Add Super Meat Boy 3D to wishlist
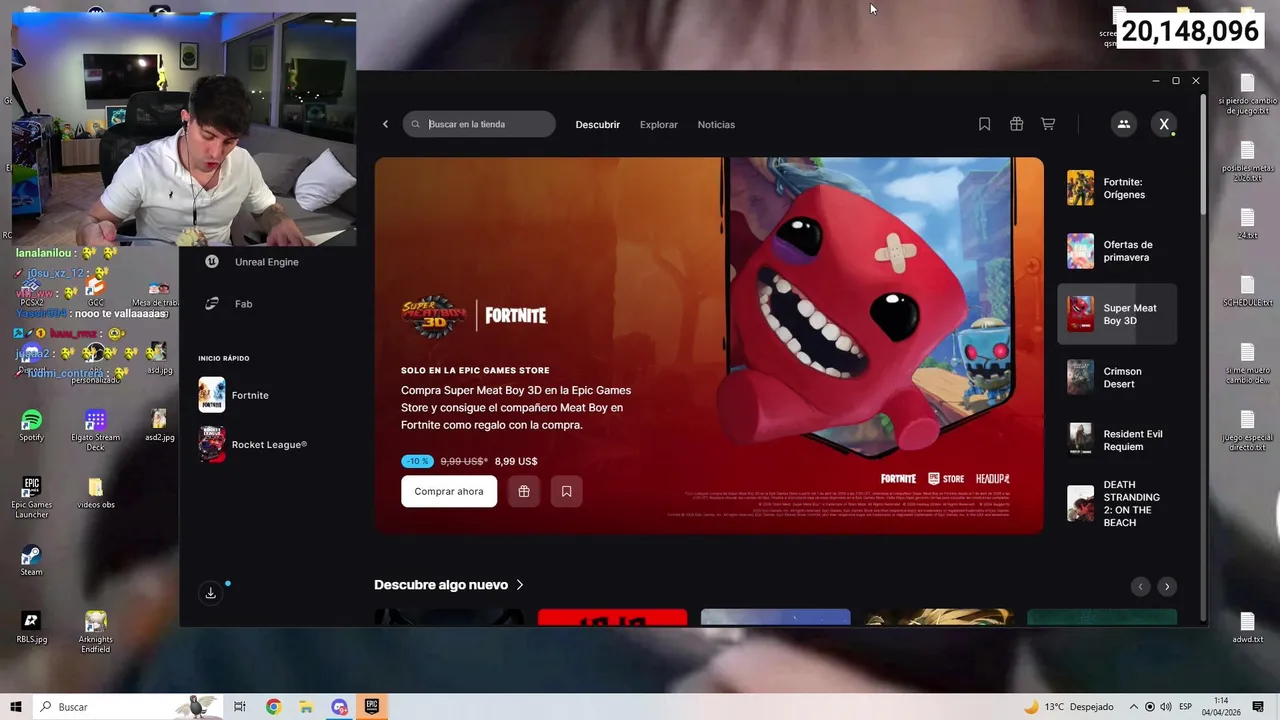The height and width of the screenshot is (720, 1280). pos(566,491)
